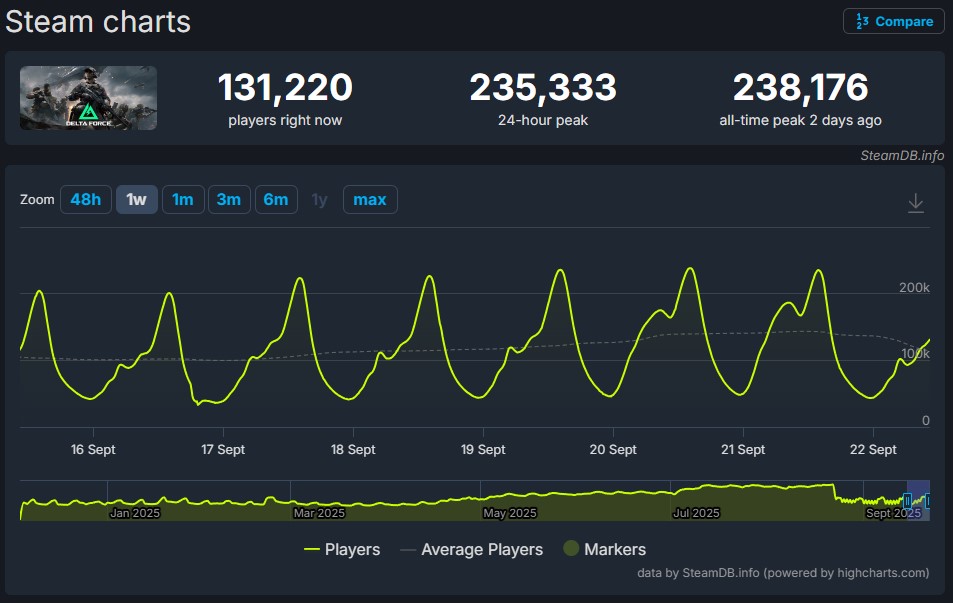Open the Delta Force game thumbnail
Viewport: 953px width, 603px height.
[x=88, y=98]
